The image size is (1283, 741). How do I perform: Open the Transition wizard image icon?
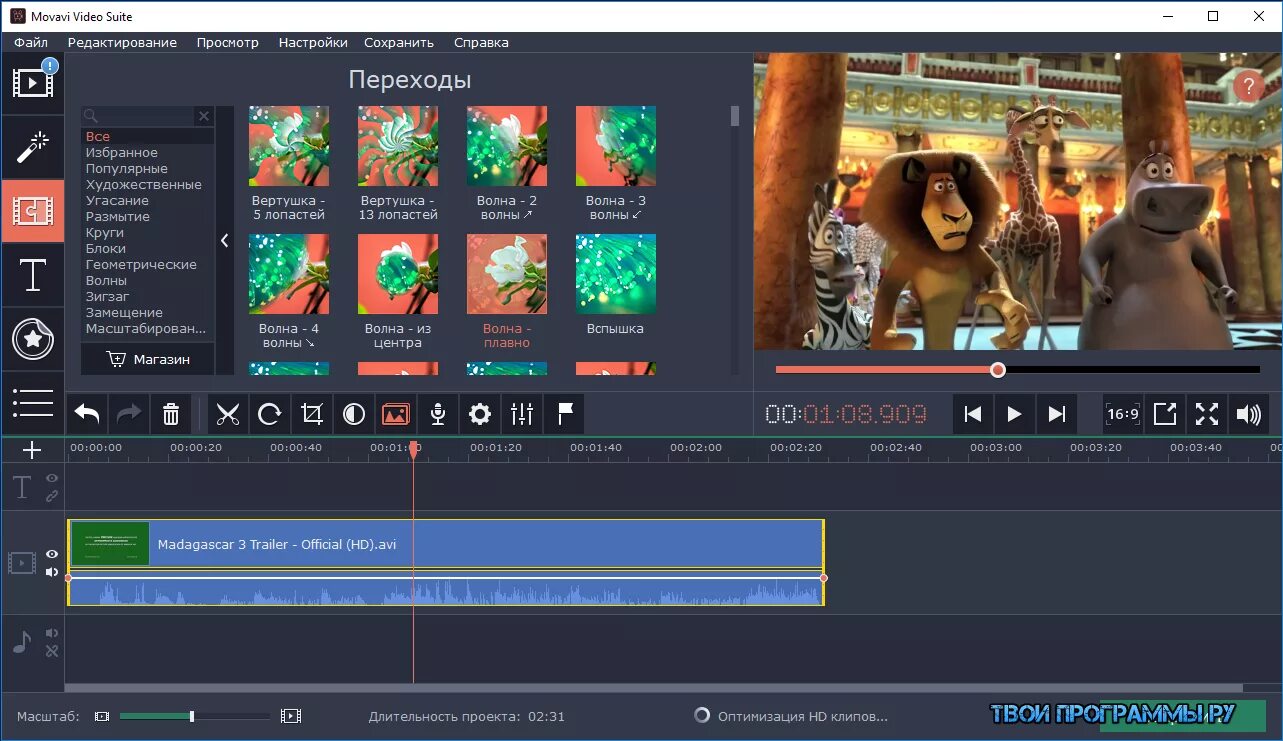pyautogui.click(x=396, y=413)
